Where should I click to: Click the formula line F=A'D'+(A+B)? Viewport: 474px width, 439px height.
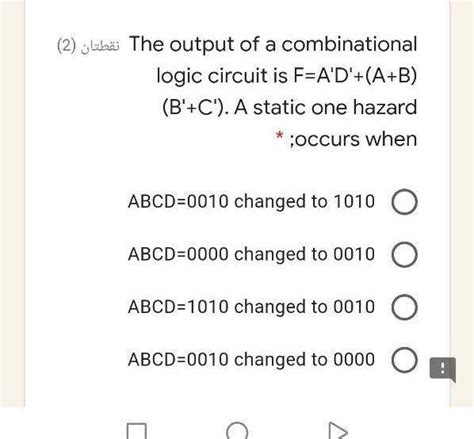(355, 75)
